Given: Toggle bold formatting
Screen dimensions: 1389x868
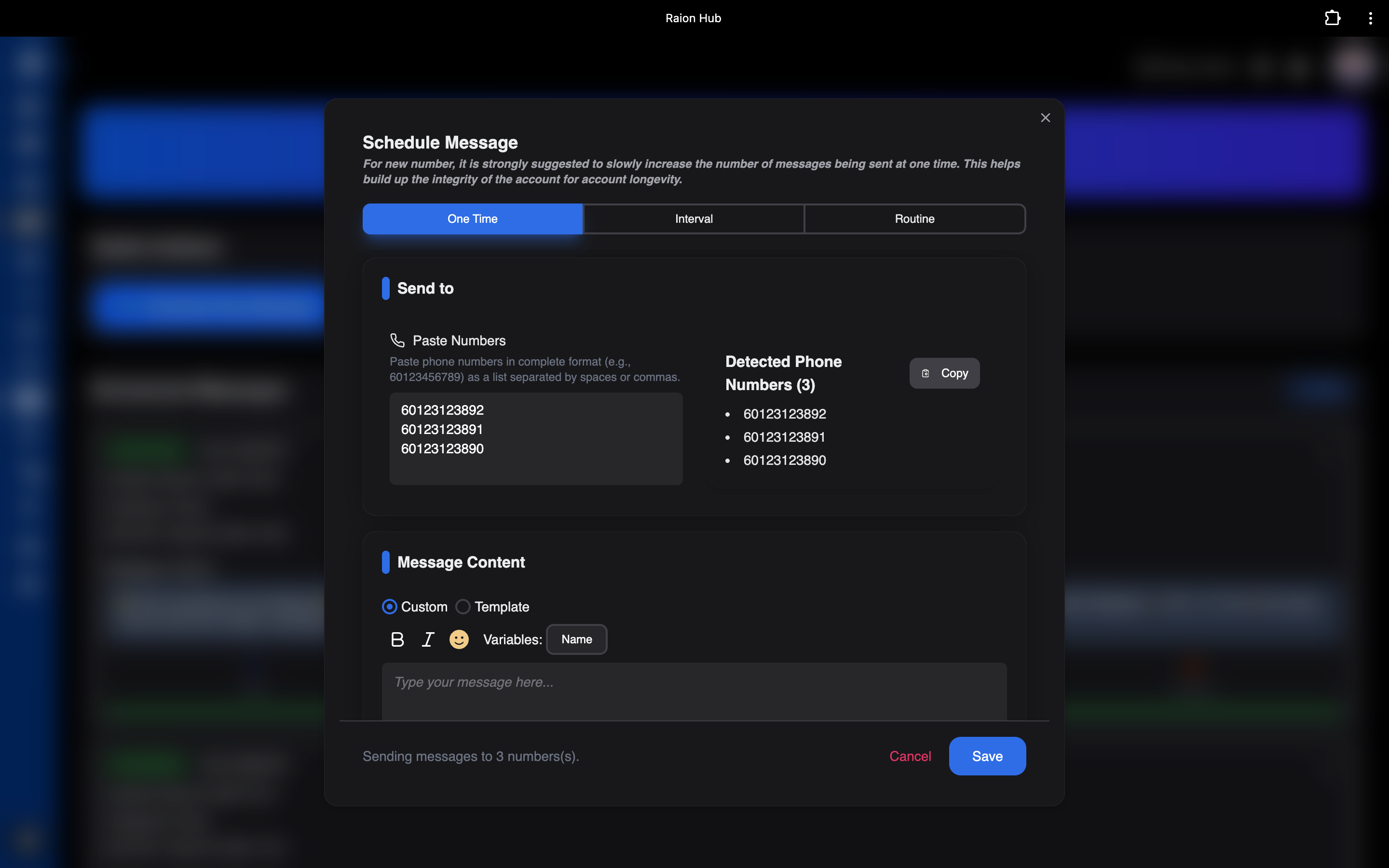Looking at the screenshot, I should click(397, 639).
